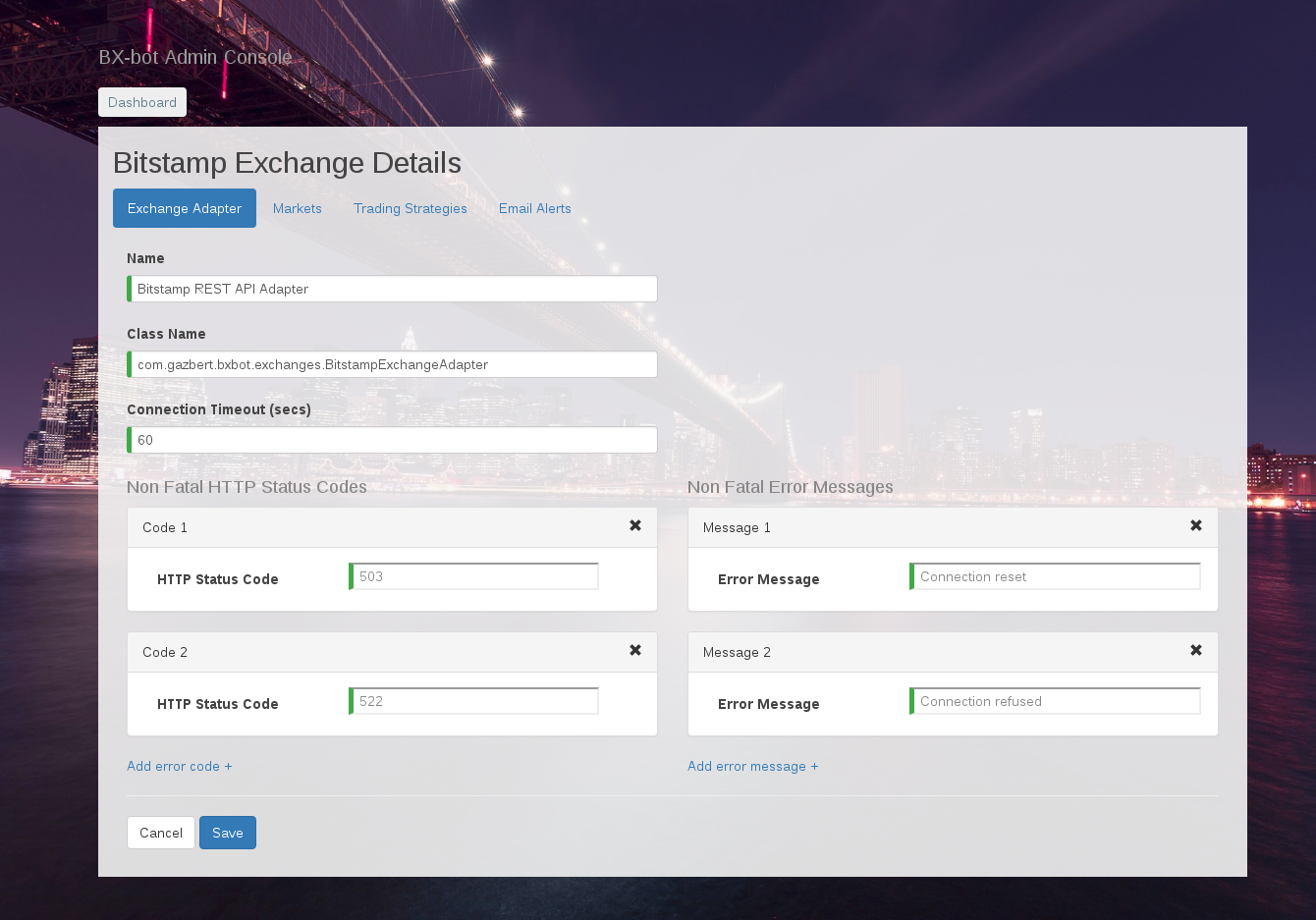Select the Exchange Adapter tab
Screen dimensions: 1316x920
pyautogui.click(x=185, y=208)
